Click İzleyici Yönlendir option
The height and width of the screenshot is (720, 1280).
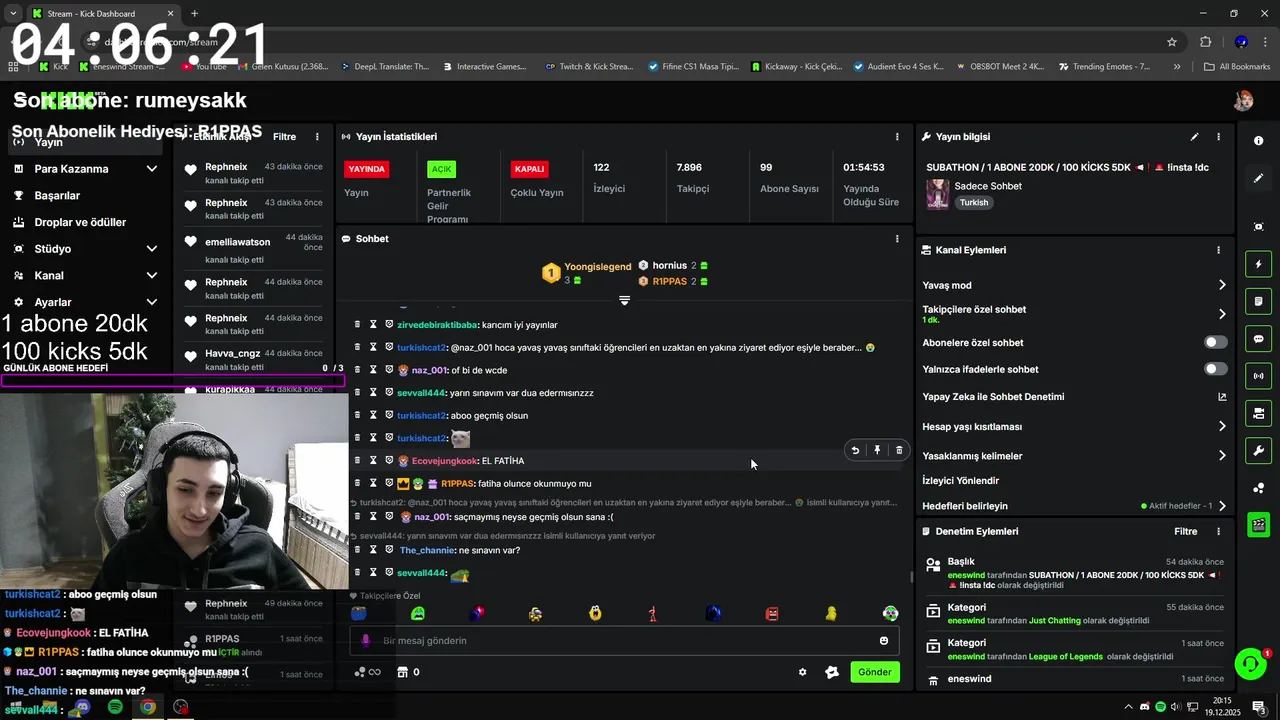click(960, 481)
